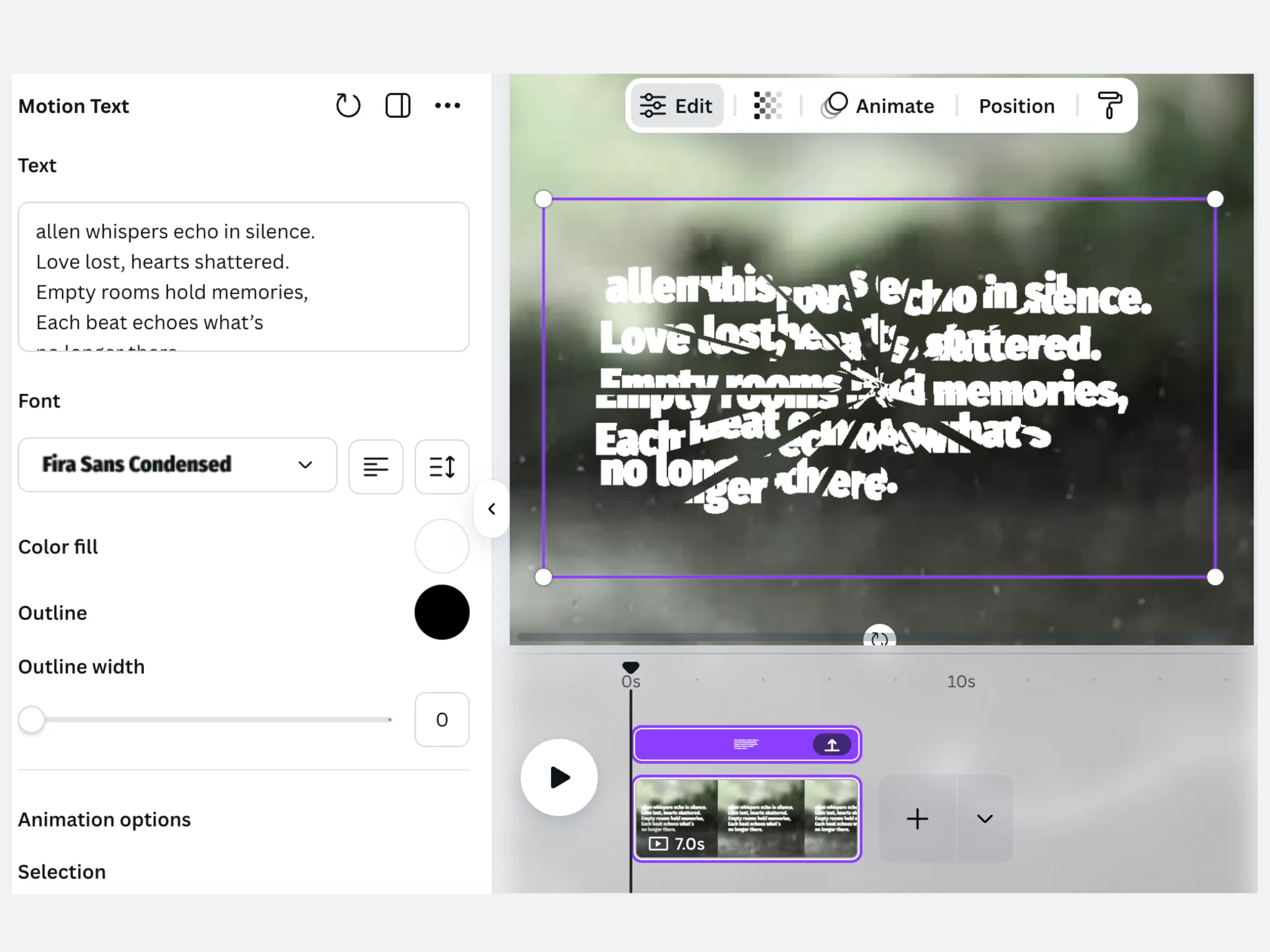1270x952 pixels.
Task: Click the Outline width value field
Action: [x=441, y=720]
